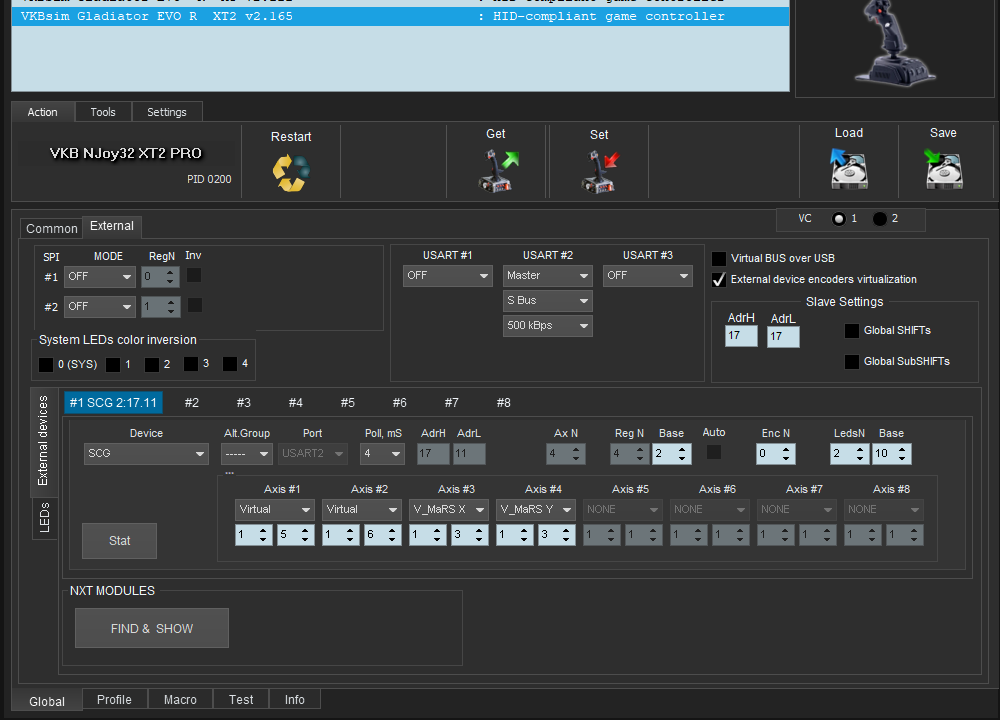Open Axis #2 Virtual dropdown

(x=362, y=510)
